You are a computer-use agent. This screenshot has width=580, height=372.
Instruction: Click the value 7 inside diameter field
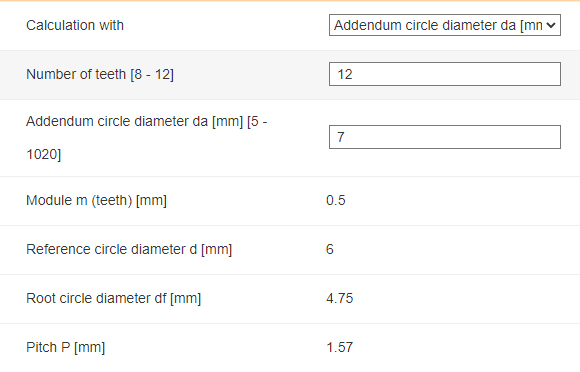click(x=341, y=138)
